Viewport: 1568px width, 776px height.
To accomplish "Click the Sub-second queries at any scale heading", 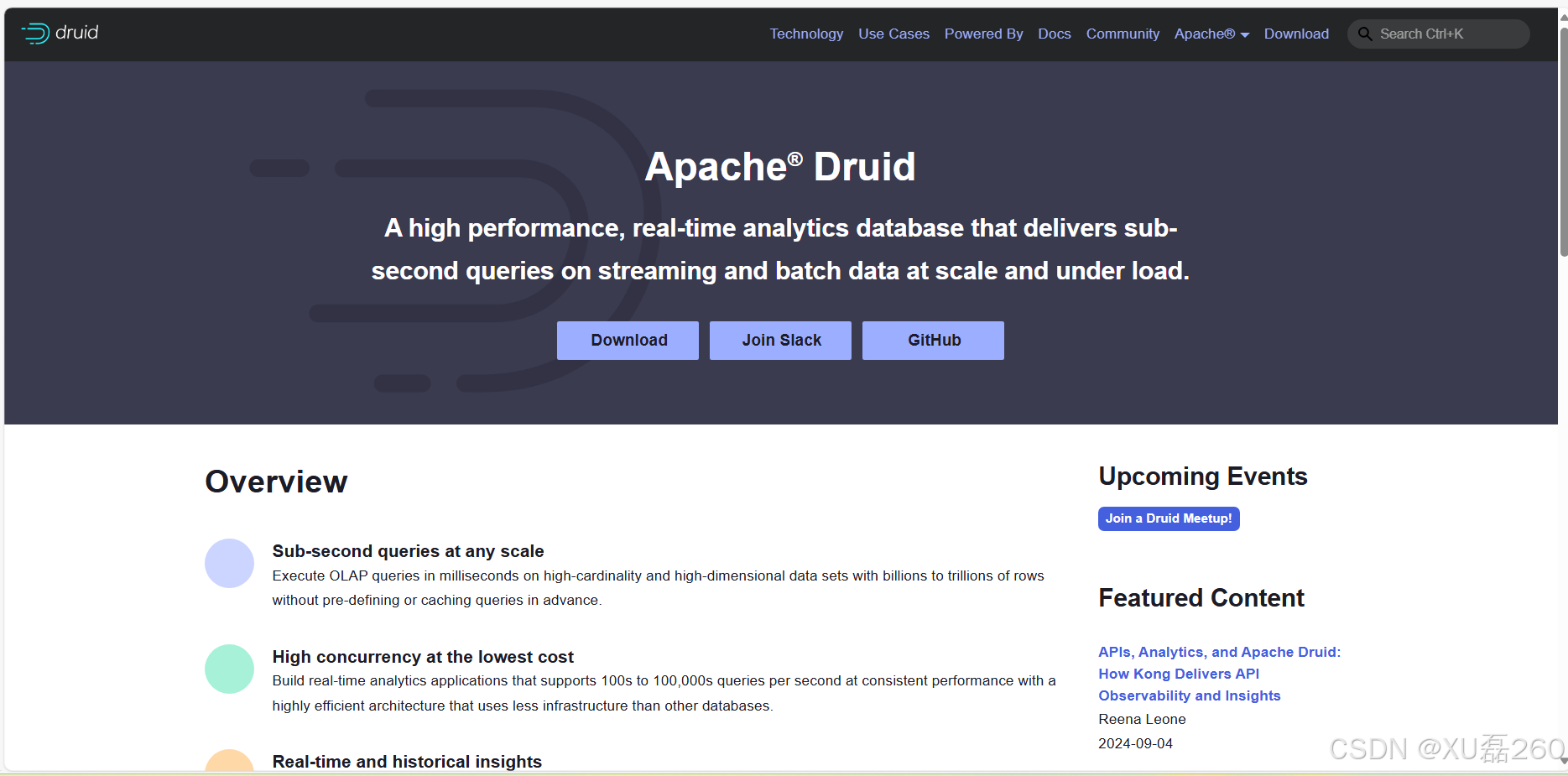I will coord(408,551).
